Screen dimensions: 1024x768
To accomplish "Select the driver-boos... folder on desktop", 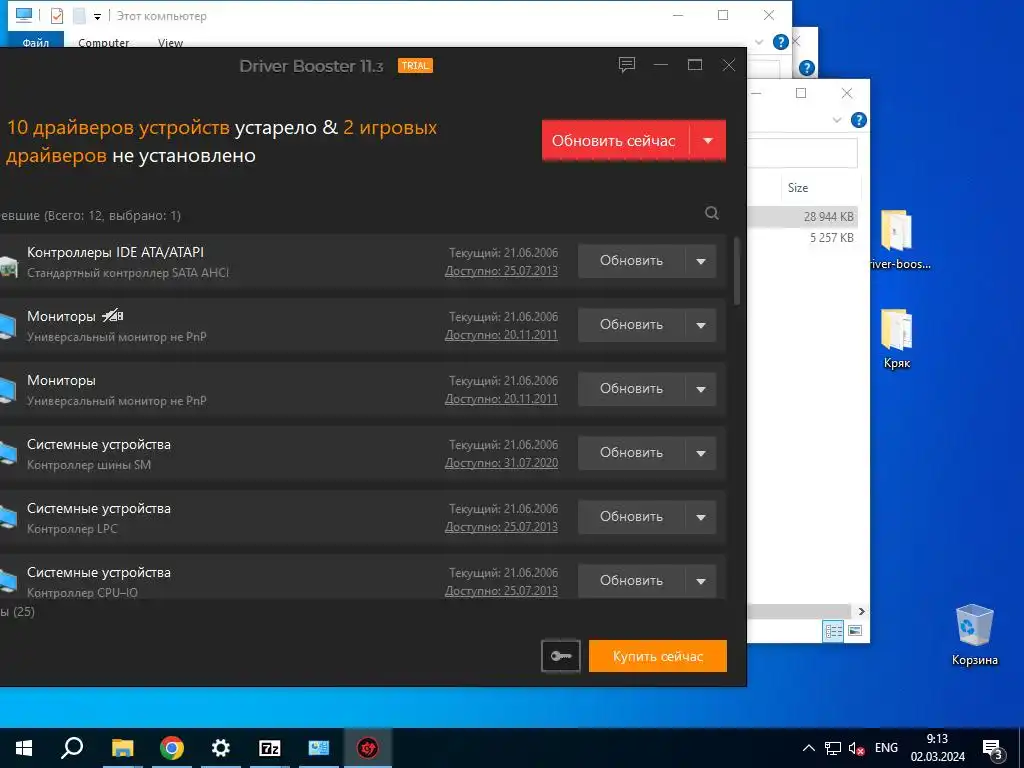I will pos(897,240).
